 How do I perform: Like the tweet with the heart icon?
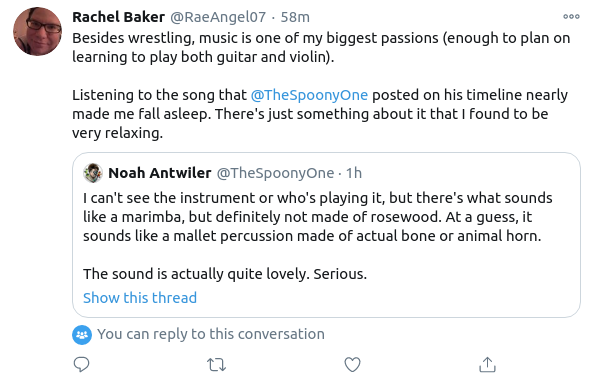pyautogui.click(x=352, y=364)
